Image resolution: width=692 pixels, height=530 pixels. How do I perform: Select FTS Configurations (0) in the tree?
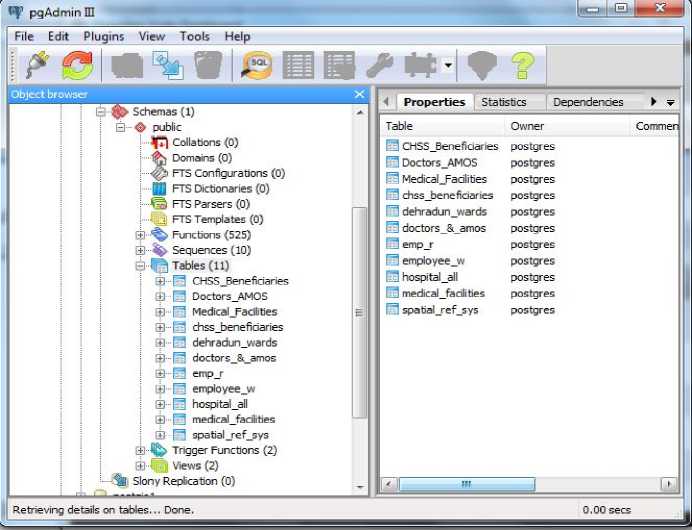[x=228, y=173]
